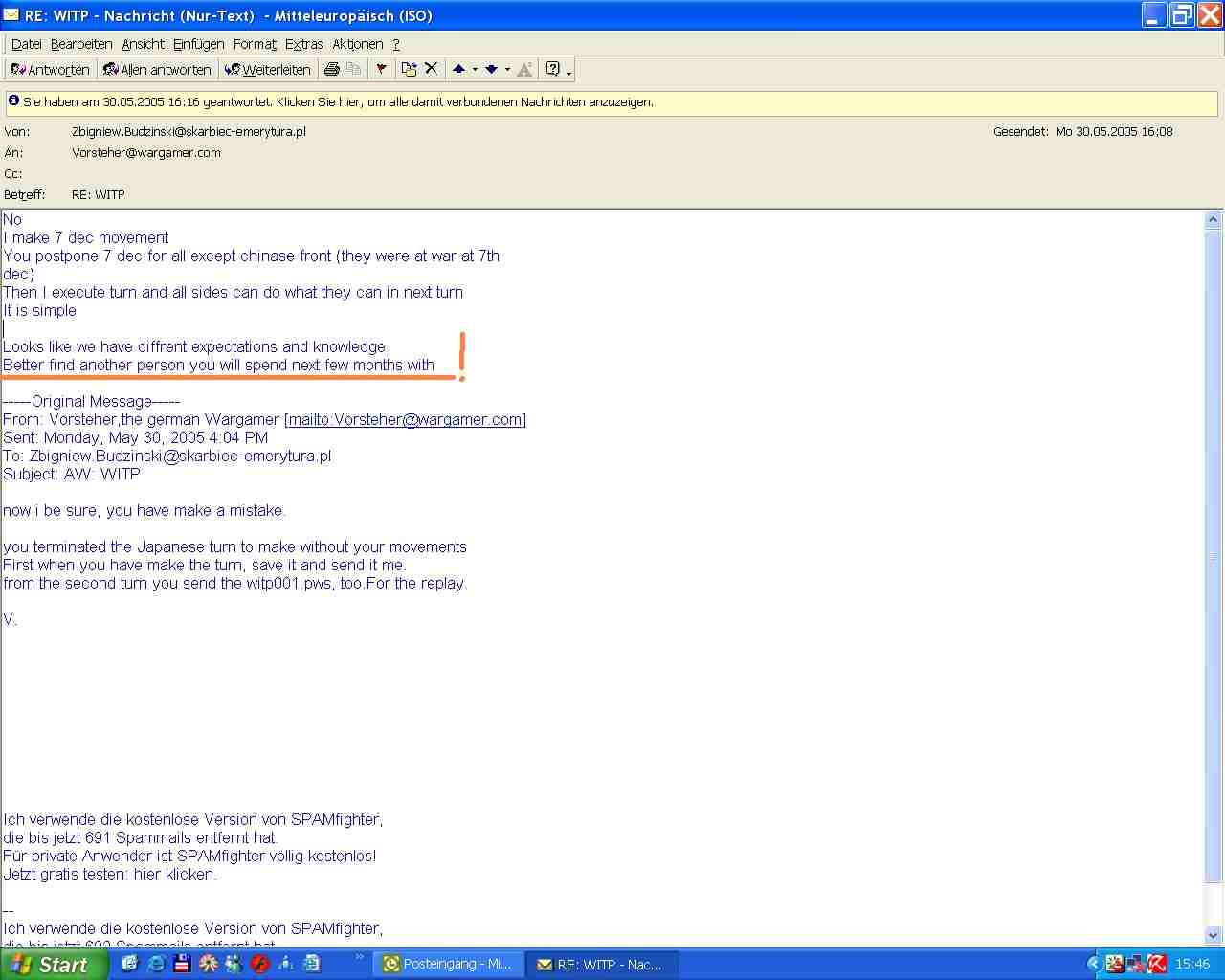Expand the quick launch overflow chevron

(x=360, y=957)
